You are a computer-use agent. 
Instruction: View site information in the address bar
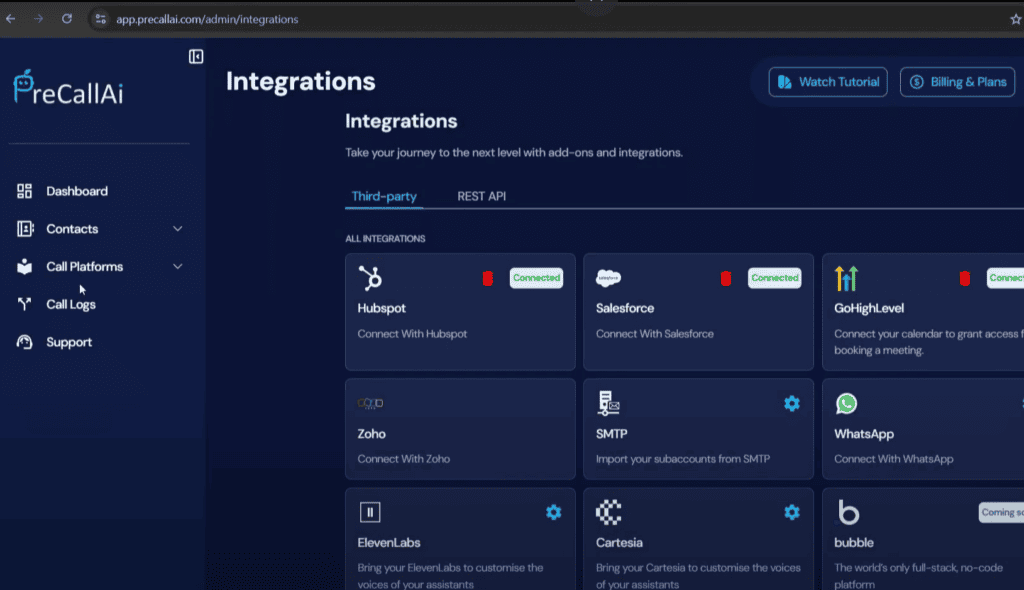[101, 19]
